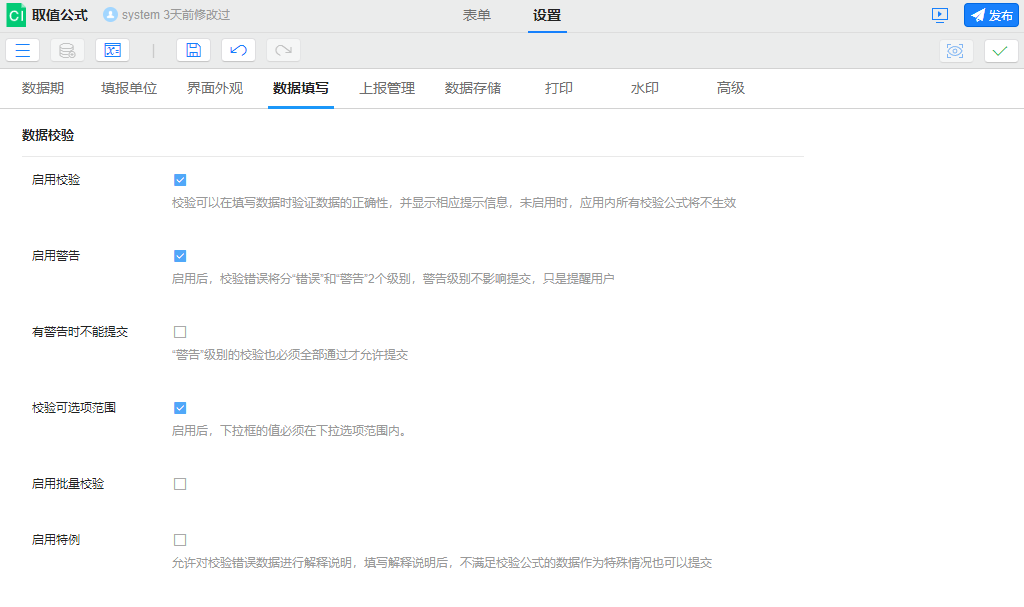
Task: Open the preview eye icon
Action: [955, 50]
